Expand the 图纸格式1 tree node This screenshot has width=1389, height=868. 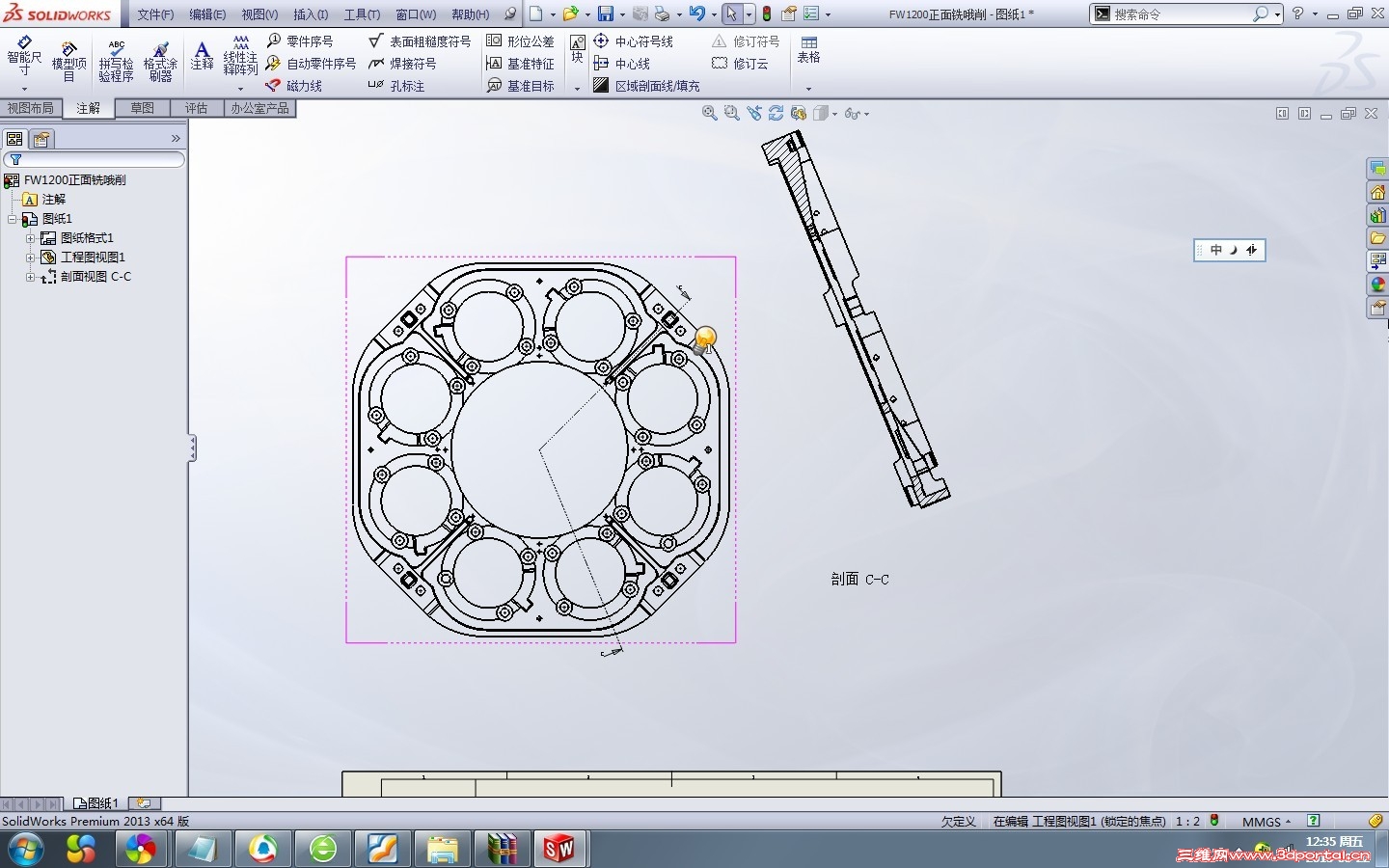pyautogui.click(x=30, y=238)
